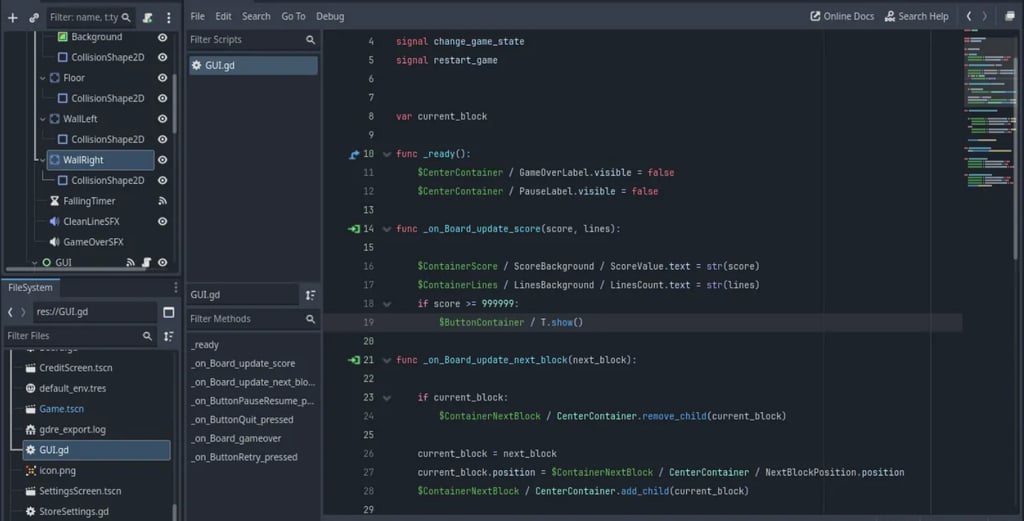
Task: Open the script icon on the GUI node row
Action: pyautogui.click(x=146, y=262)
